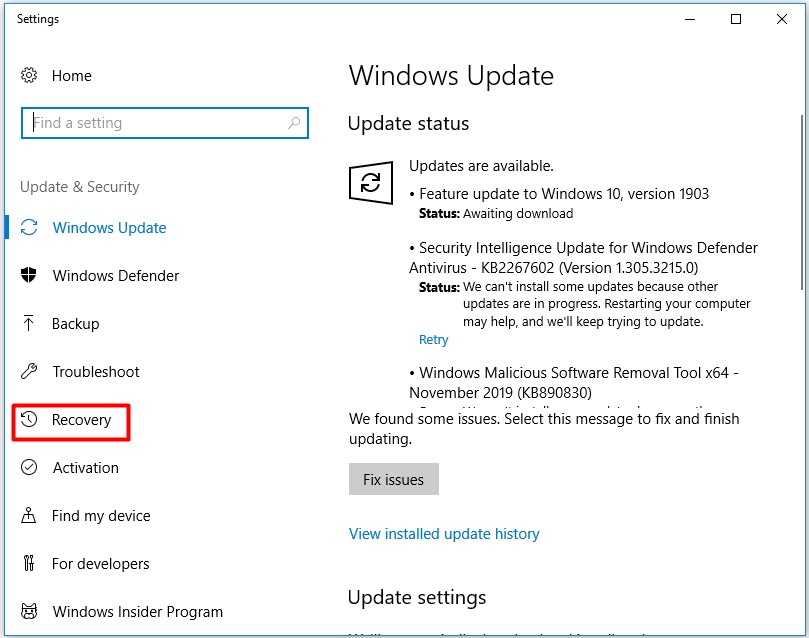
Task: Click the Windows Insider Program cat icon
Action: pyautogui.click(x=29, y=611)
